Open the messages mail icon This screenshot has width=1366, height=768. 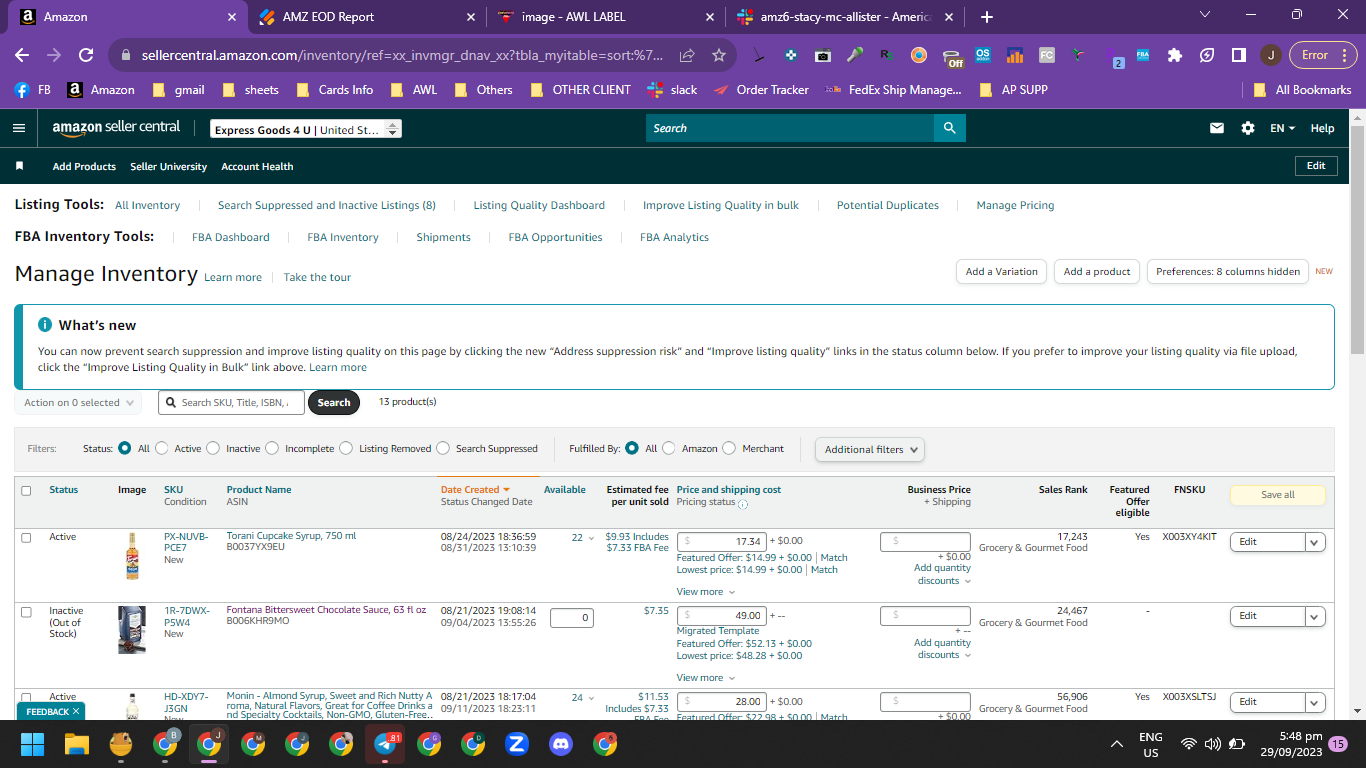pos(1217,128)
